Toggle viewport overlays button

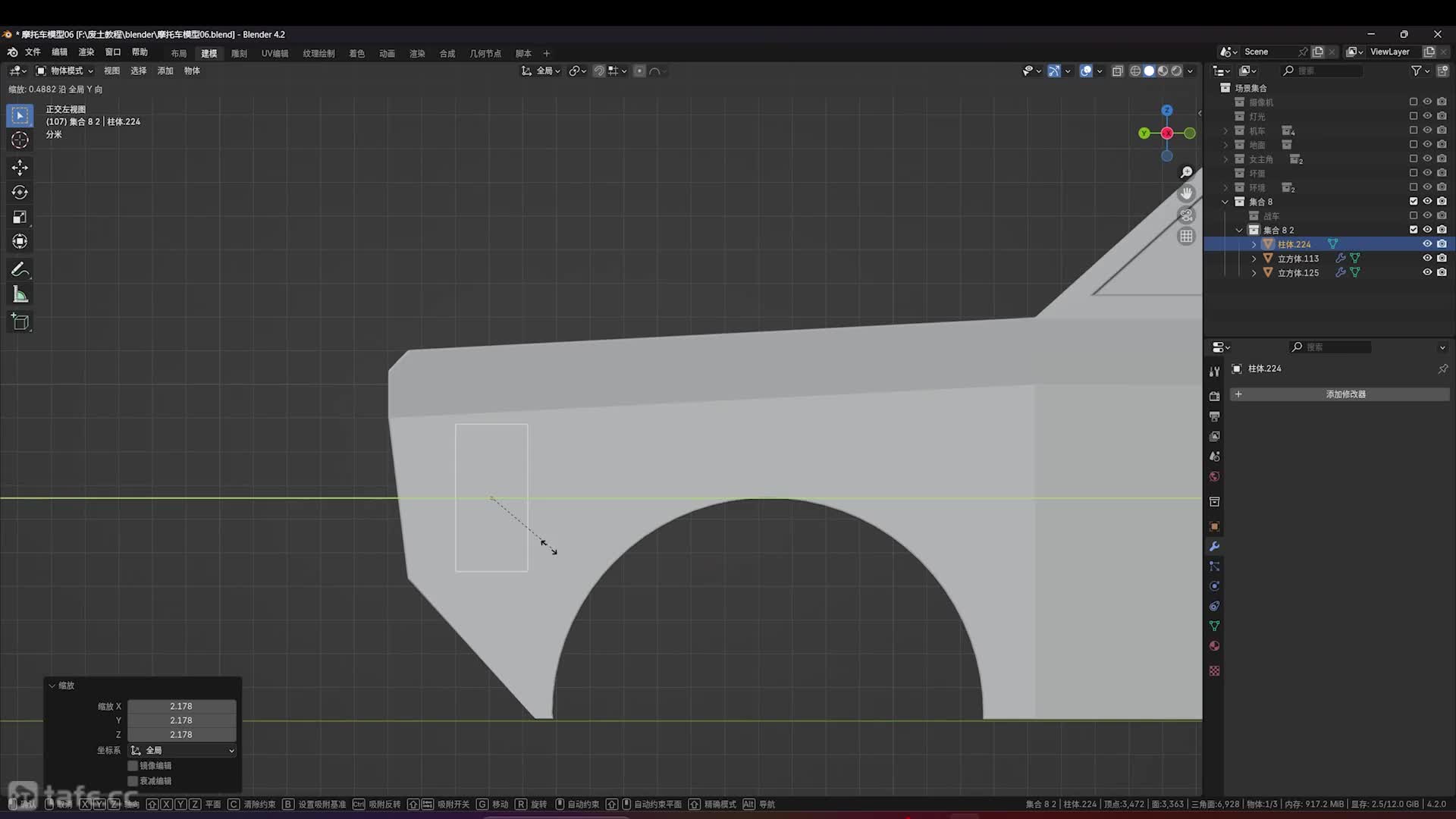tap(1086, 71)
